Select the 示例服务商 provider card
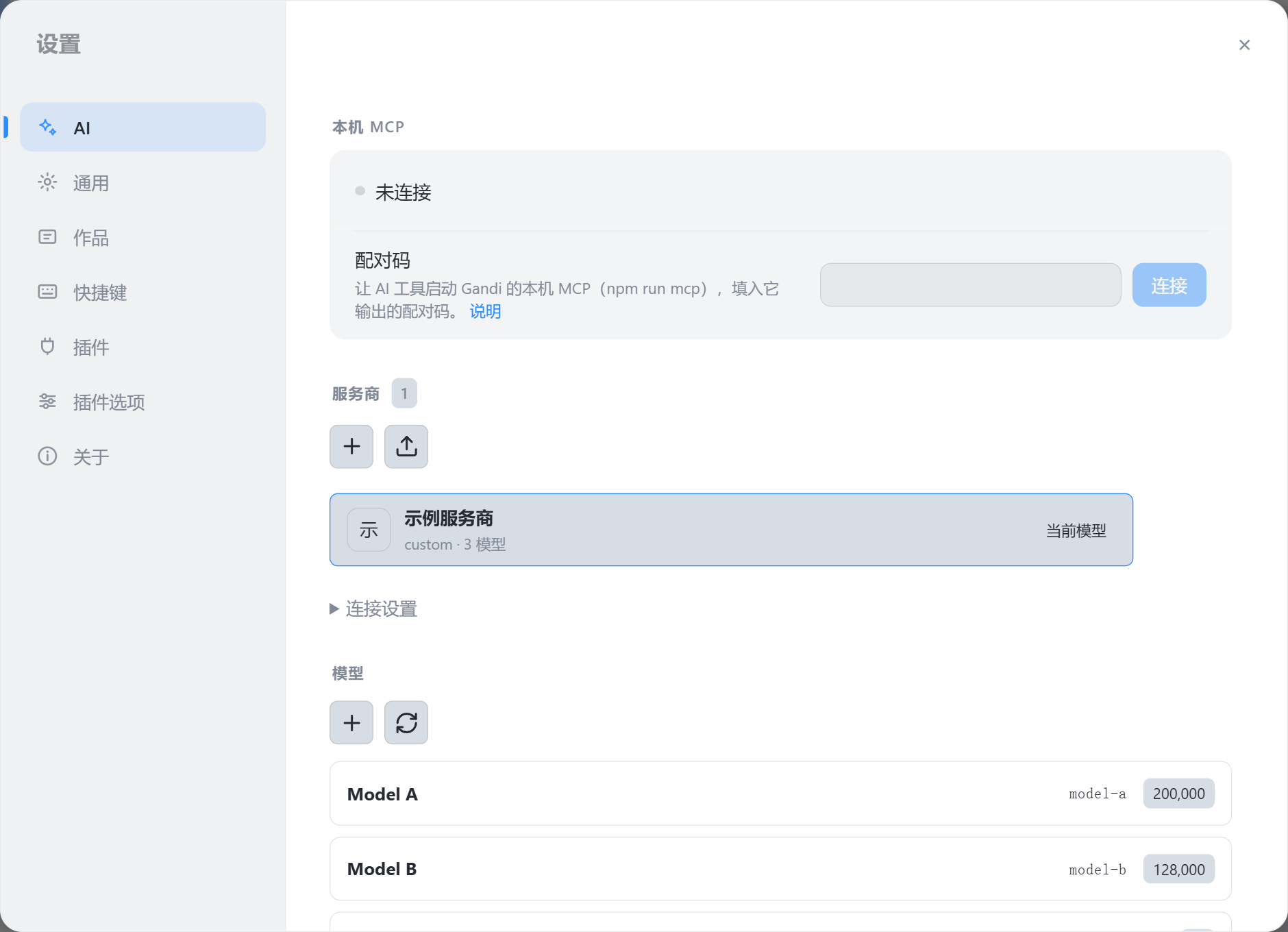The height and width of the screenshot is (932, 1288). pos(731,530)
